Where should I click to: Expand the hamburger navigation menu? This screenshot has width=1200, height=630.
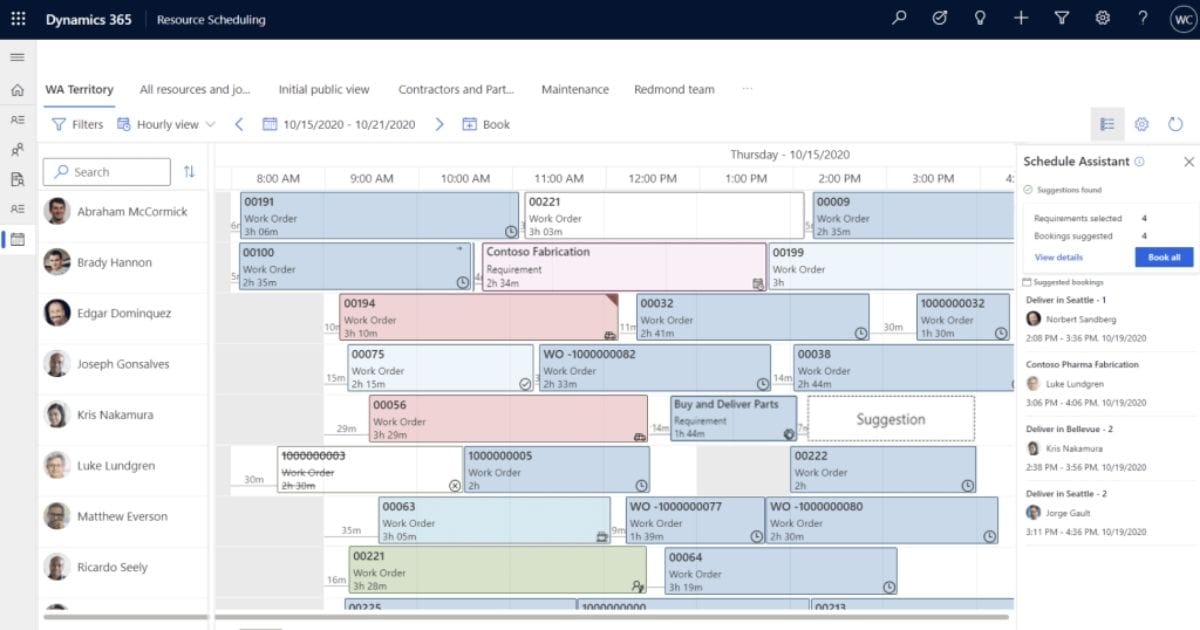pyautogui.click(x=17, y=57)
